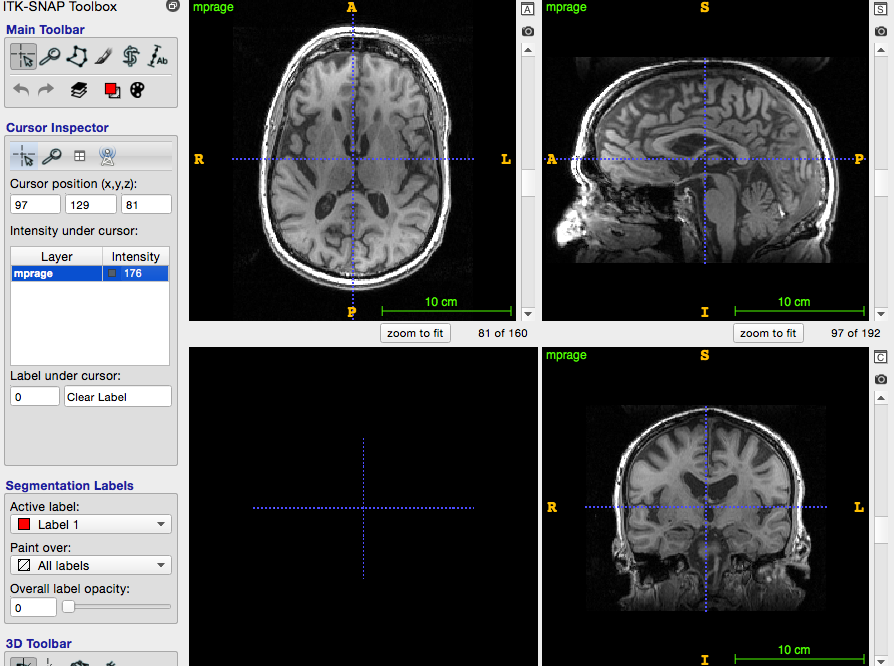Switch to Cursor Inspector crosshair tab
The width and height of the screenshot is (894, 666).
[x=24, y=156]
